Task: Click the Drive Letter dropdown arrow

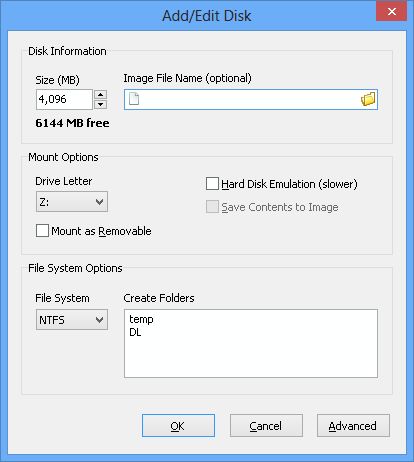Action: [99, 202]
